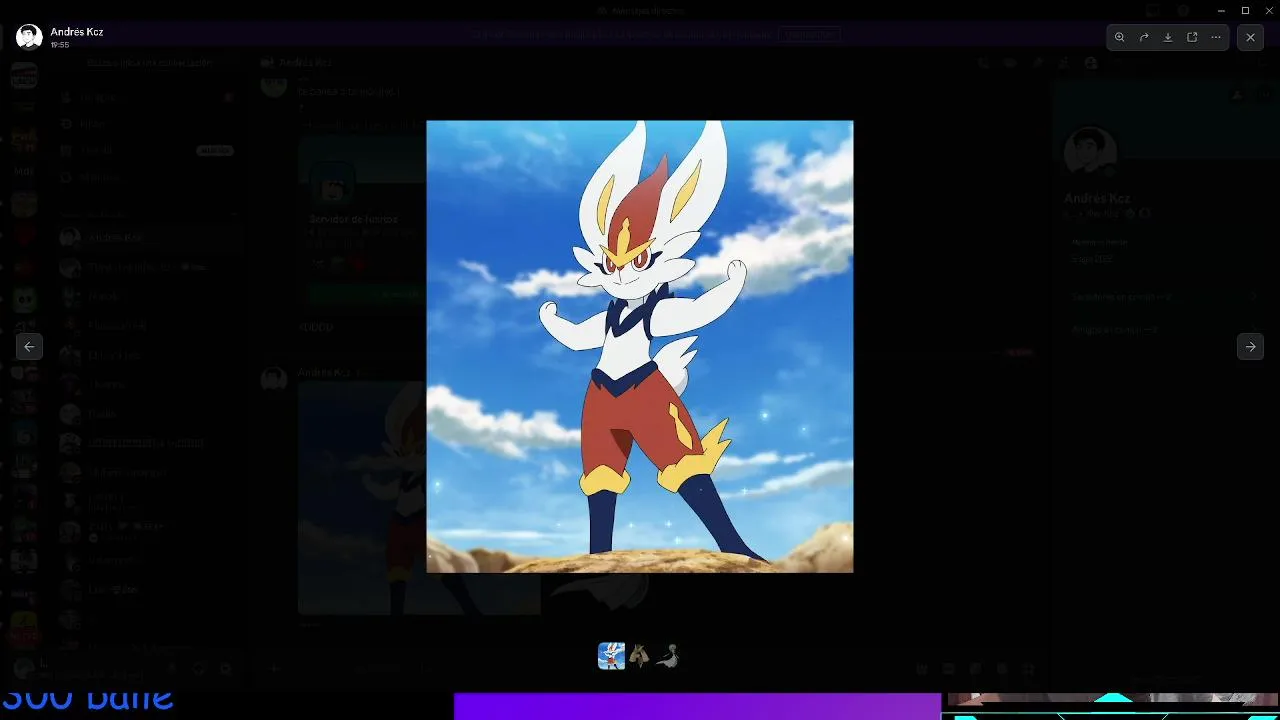
Task: Click the '19:55' timestamp under the name
Action: pyautogui.click(x=60, y=45)
